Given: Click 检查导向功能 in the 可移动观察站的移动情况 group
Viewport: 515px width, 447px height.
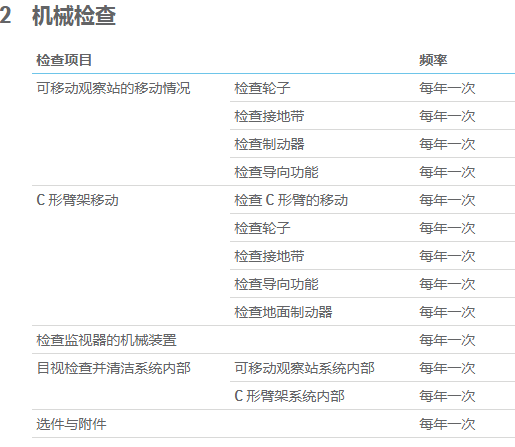Looking at the screenshot, I should (x=276, y=172).
